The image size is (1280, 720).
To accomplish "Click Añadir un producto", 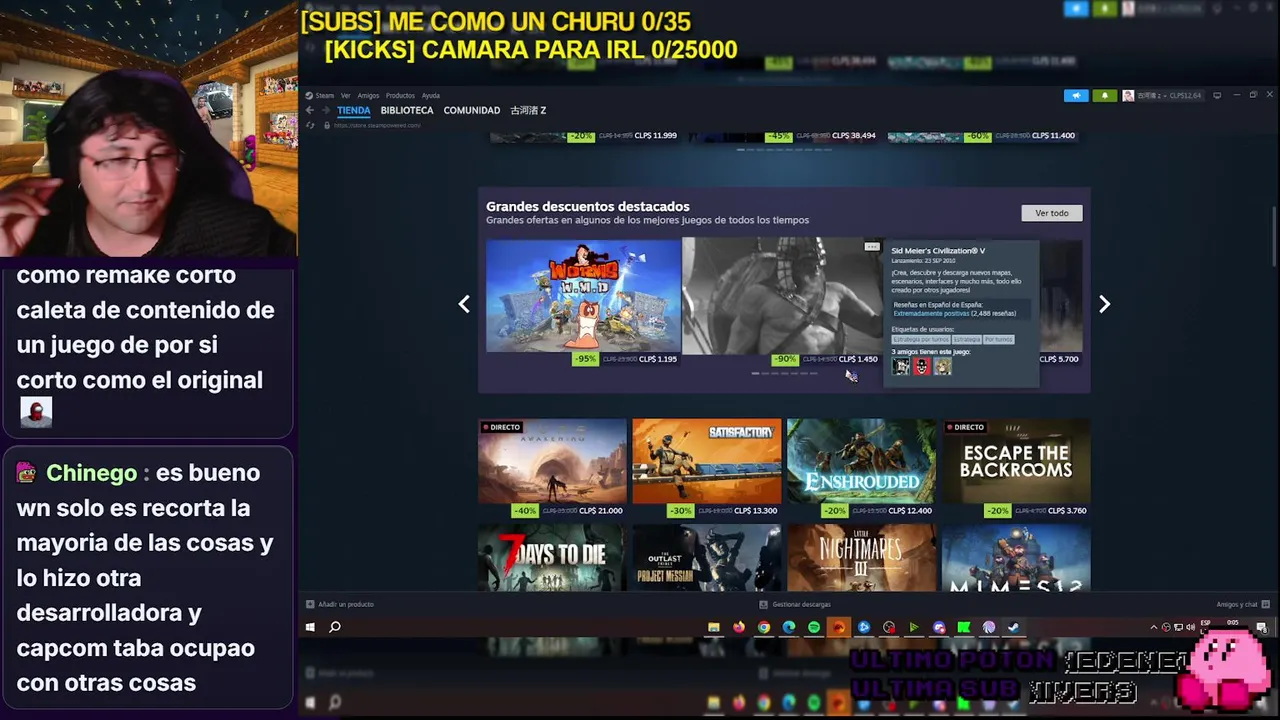I will [340, 604].
